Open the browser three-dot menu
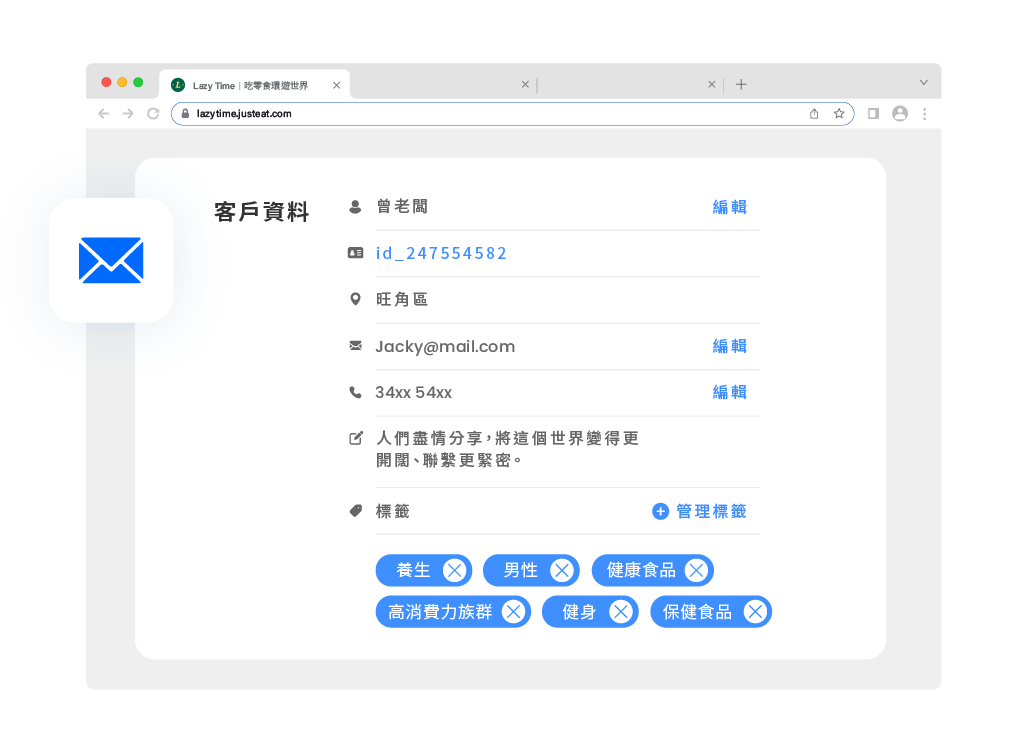 [x=924, y=114]
